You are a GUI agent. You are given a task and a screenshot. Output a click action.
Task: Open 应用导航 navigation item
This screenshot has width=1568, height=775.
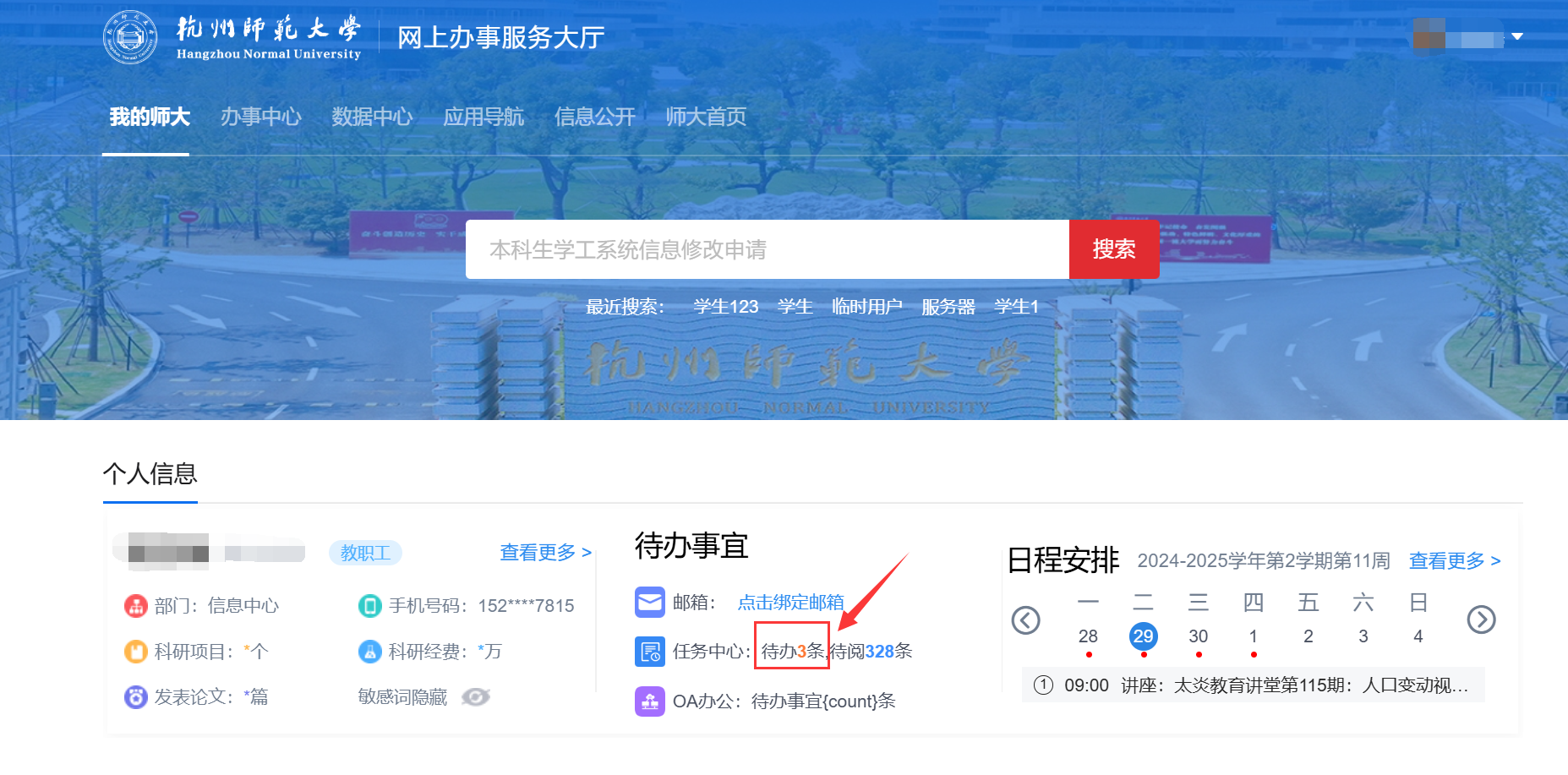click(x=484, y=117)
